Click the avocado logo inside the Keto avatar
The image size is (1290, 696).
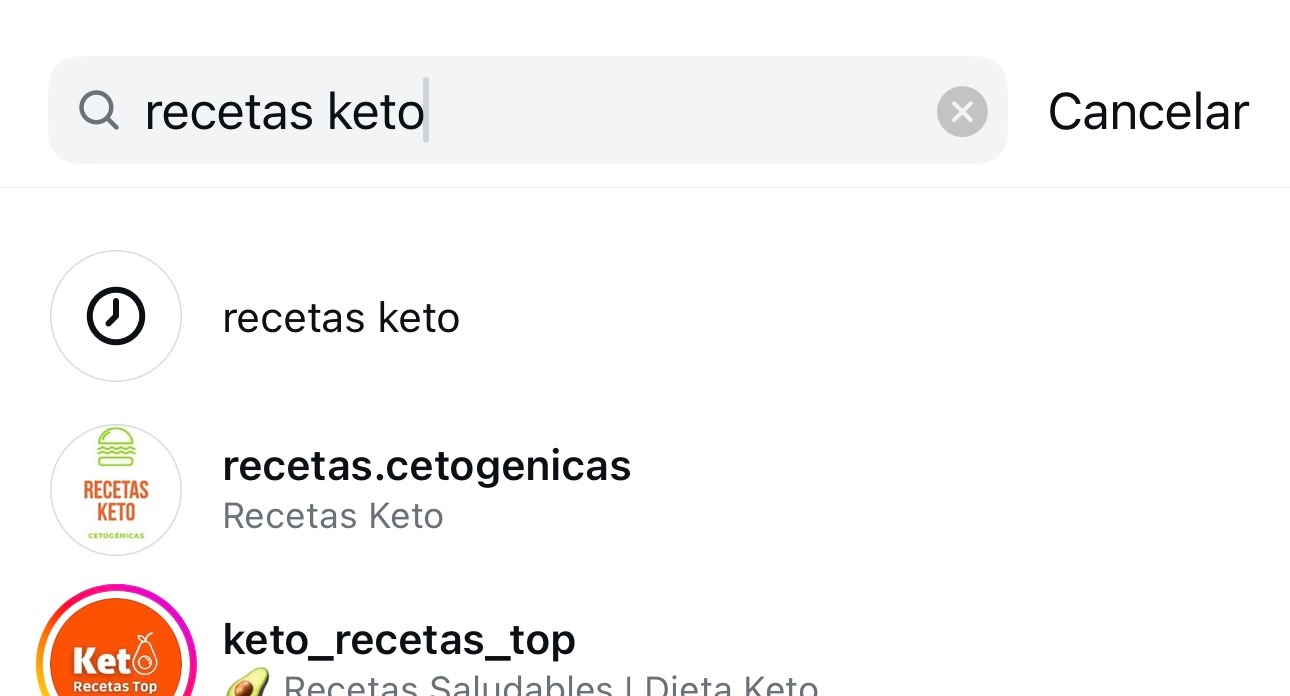[146, 655]
